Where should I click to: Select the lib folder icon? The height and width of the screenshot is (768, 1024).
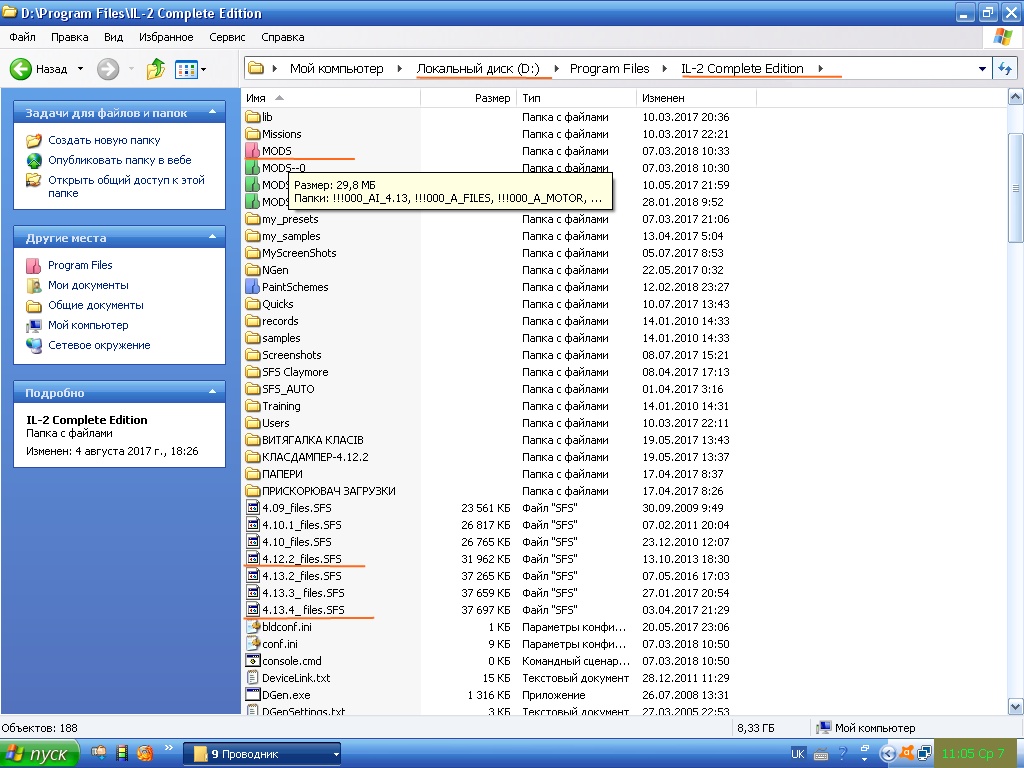coord(253,117)
